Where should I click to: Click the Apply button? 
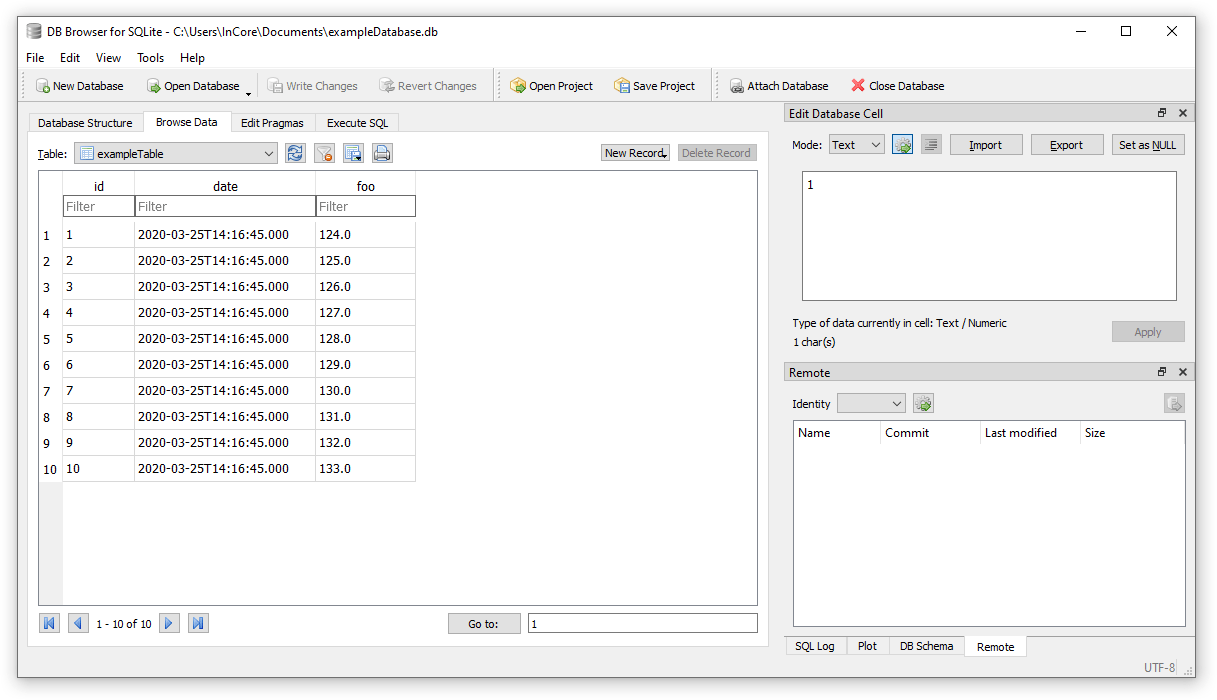(x=1148, y=332)
